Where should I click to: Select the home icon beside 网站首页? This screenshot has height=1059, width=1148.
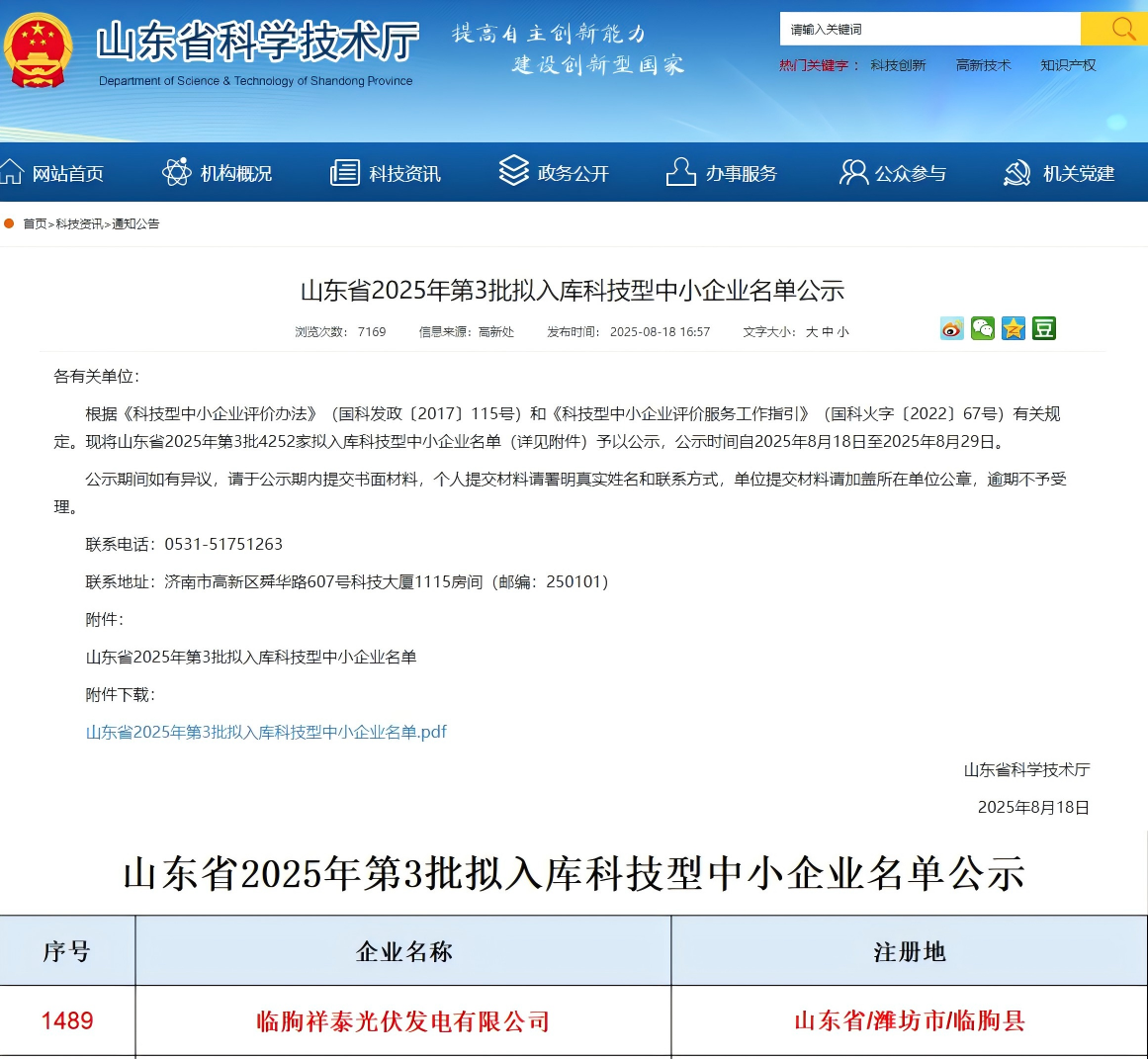pyautogui.click(x=10, y=170)
